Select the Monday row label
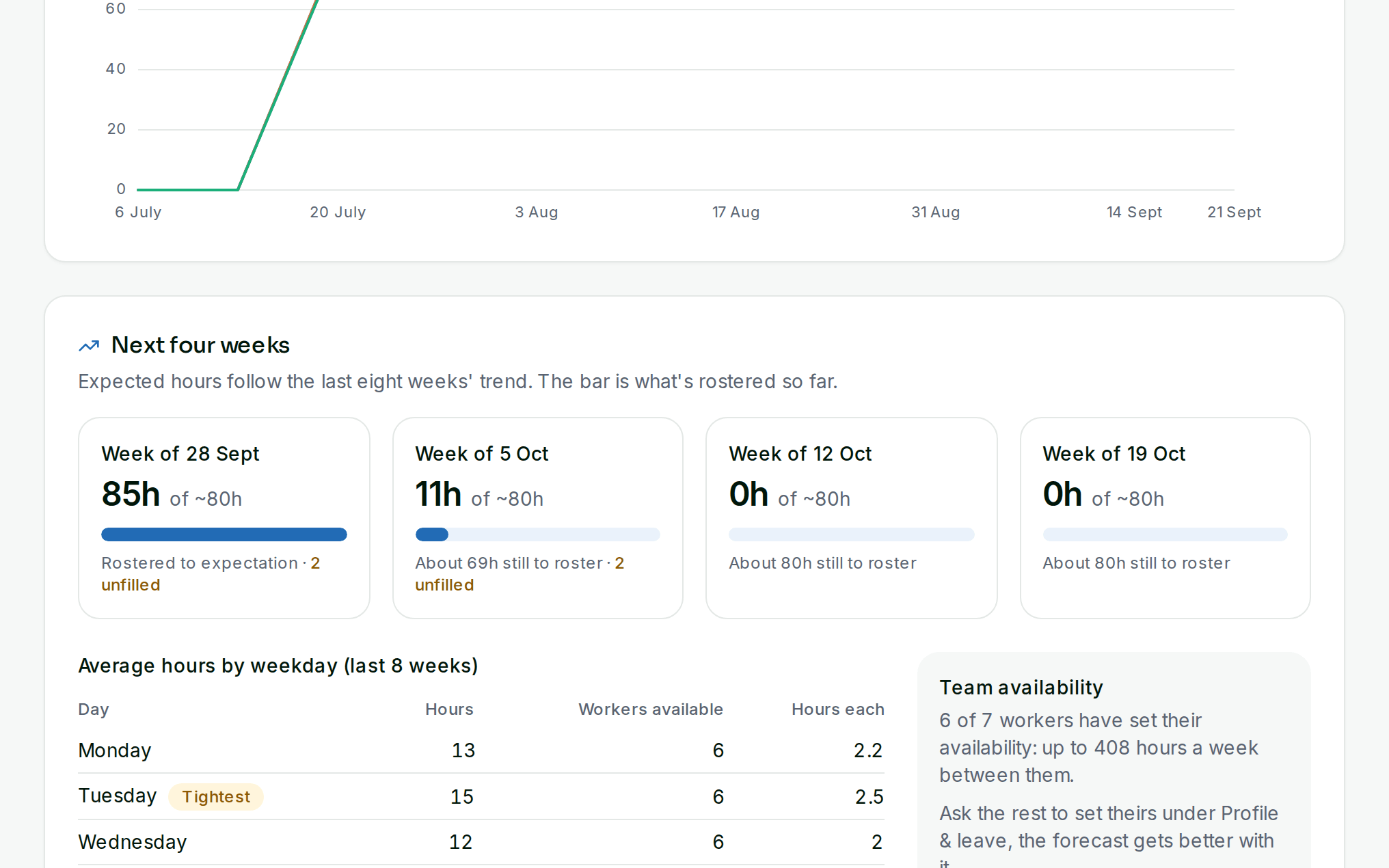The width and height of the screenshot is (1389, 868). (x=115, y=750)
